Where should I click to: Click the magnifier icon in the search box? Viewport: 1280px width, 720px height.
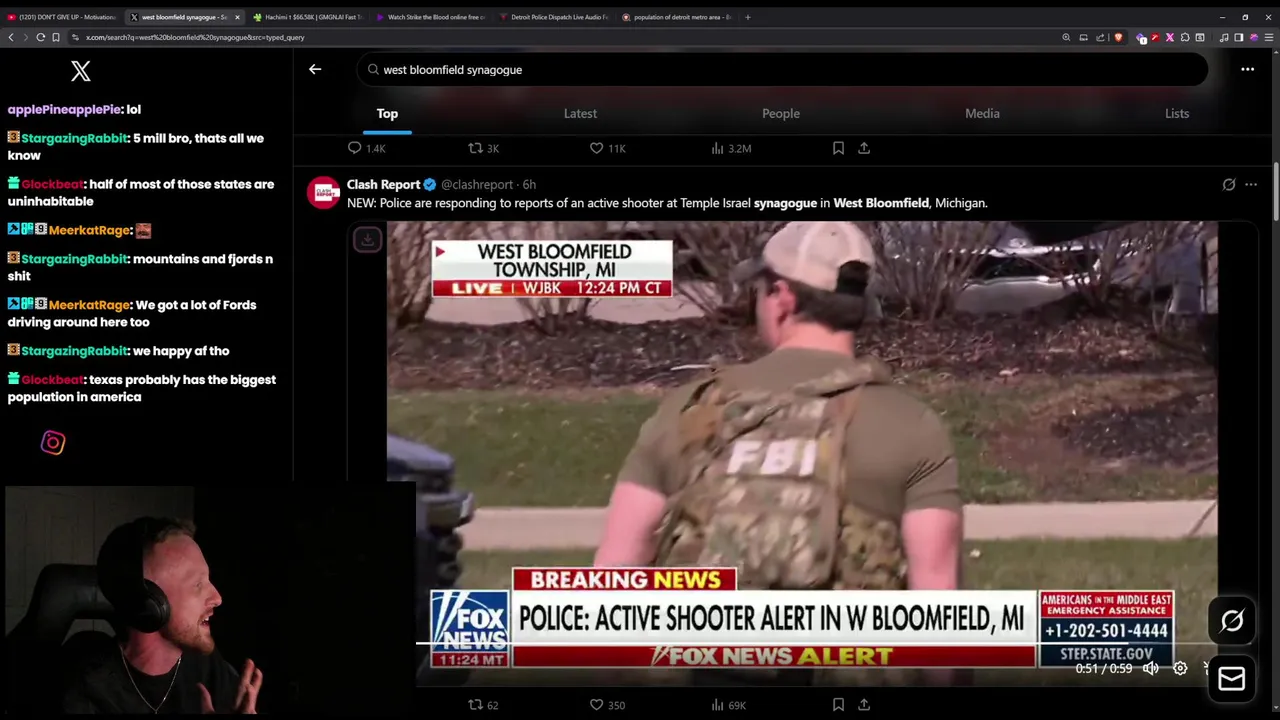point(373,70)
